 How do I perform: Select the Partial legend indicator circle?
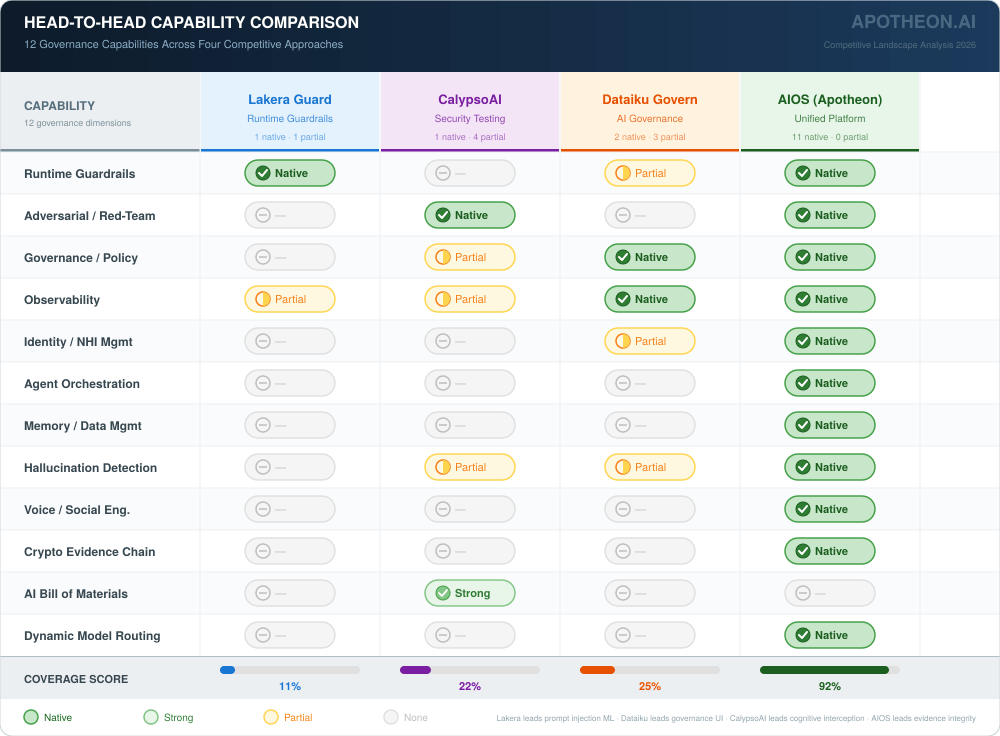coord(271,717)
